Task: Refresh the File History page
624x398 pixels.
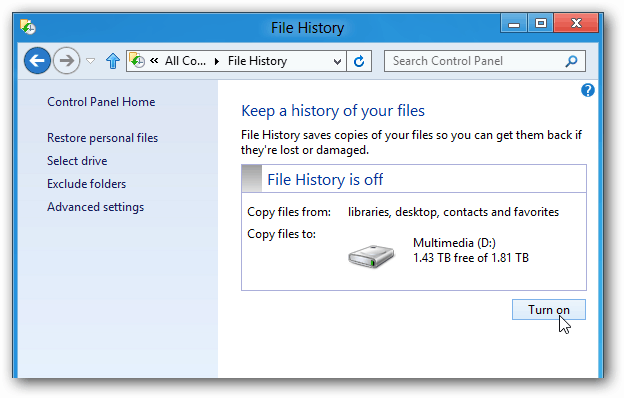Action: (359, 61)
